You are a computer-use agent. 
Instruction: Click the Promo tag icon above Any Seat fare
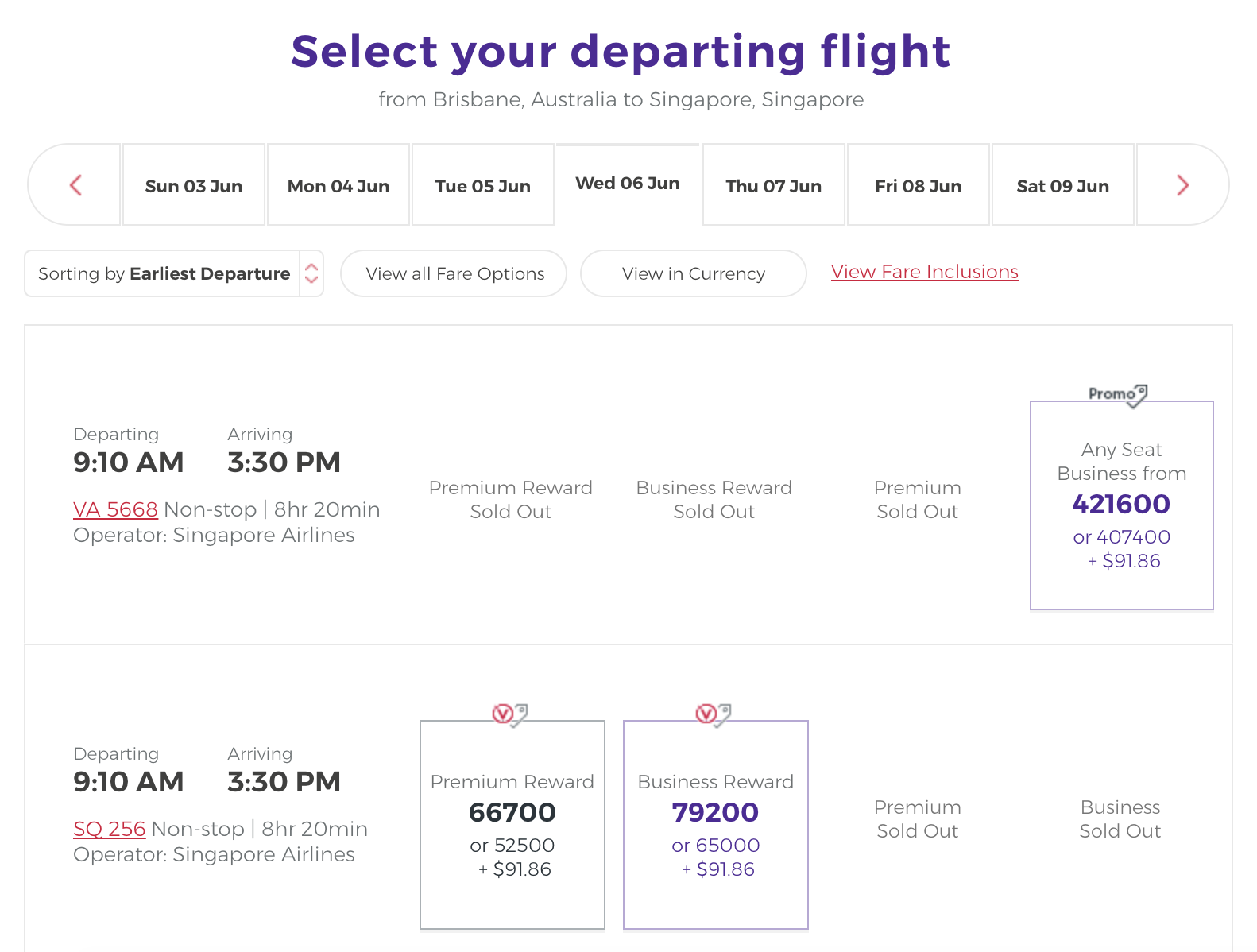(x=1118, y=394)
